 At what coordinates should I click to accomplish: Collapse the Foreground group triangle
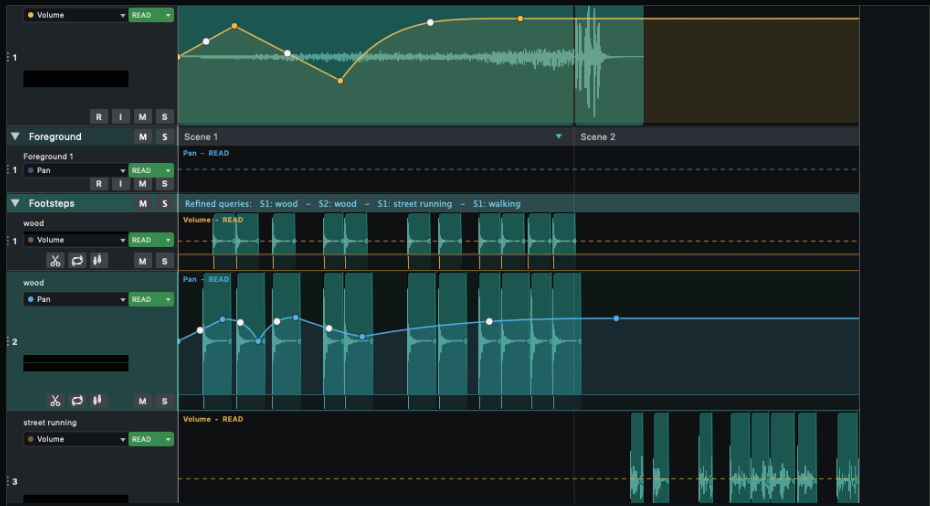[15, 136]
